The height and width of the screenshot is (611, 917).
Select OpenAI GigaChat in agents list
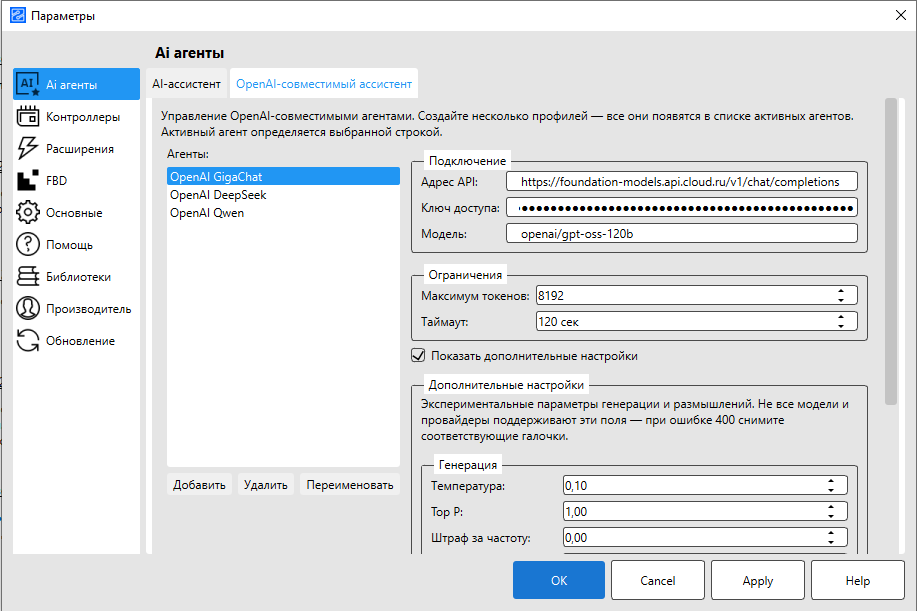[x=284, y=177]
